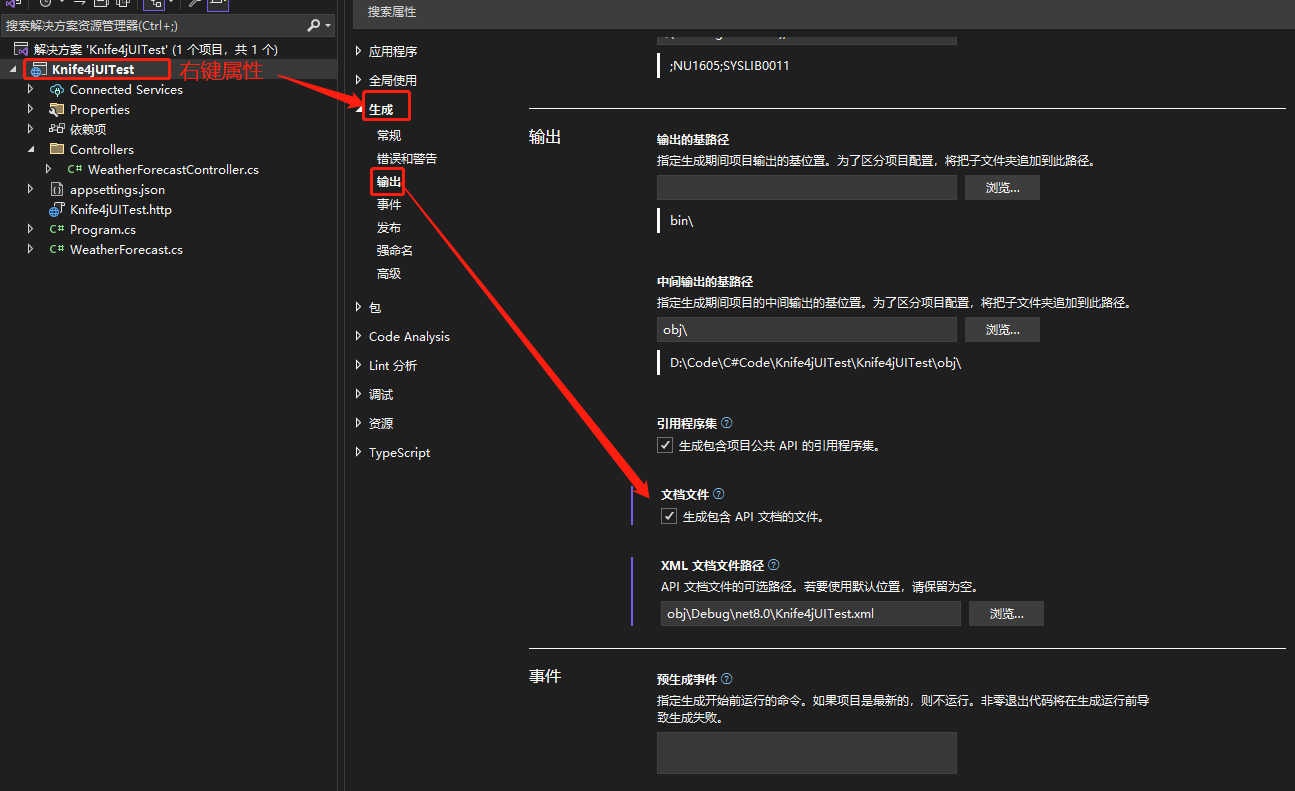Toggle the 生成包含 API 文档的文件 checkbox
This screenshot has width=1295, height=791.
coord(669,516)
